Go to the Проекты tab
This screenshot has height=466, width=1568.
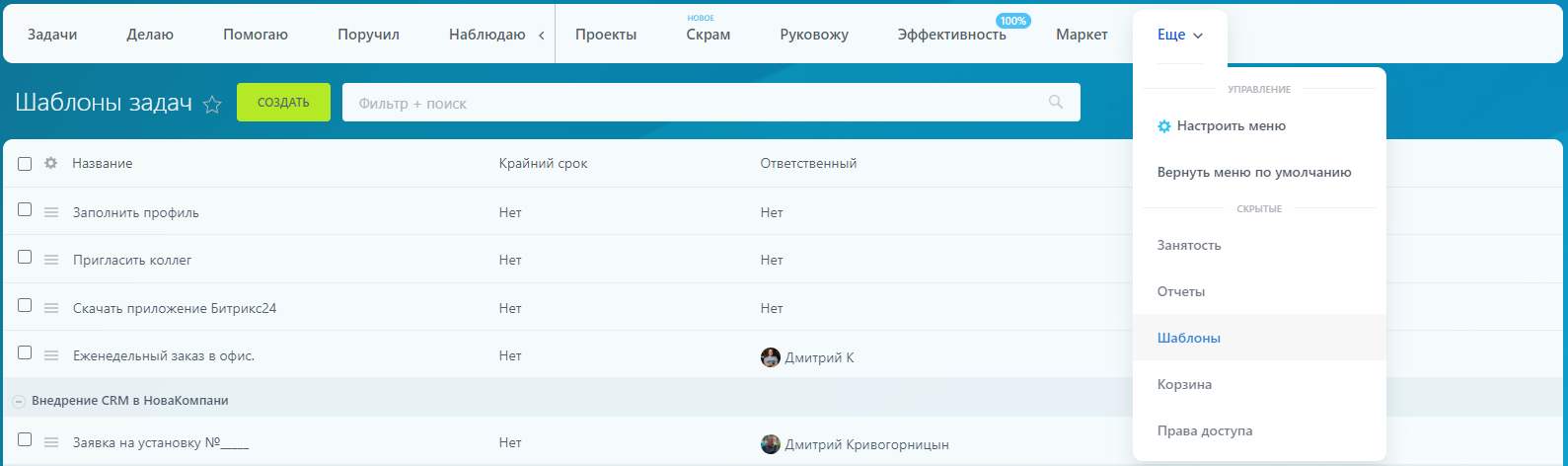(606, 35)
